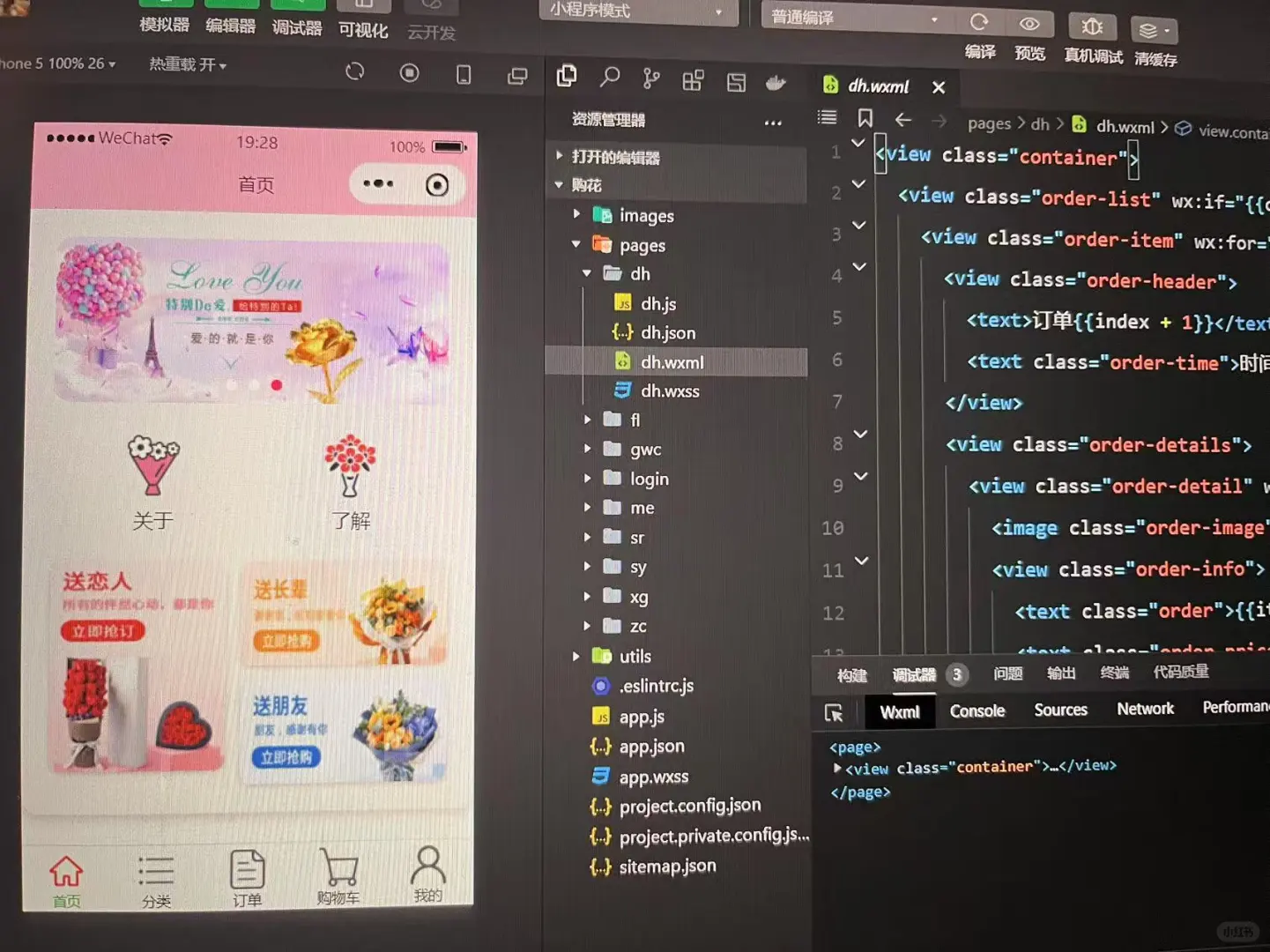Navigate back with the editor left arrow
The height and width of the screenshot is (952, 1270).
903,120
